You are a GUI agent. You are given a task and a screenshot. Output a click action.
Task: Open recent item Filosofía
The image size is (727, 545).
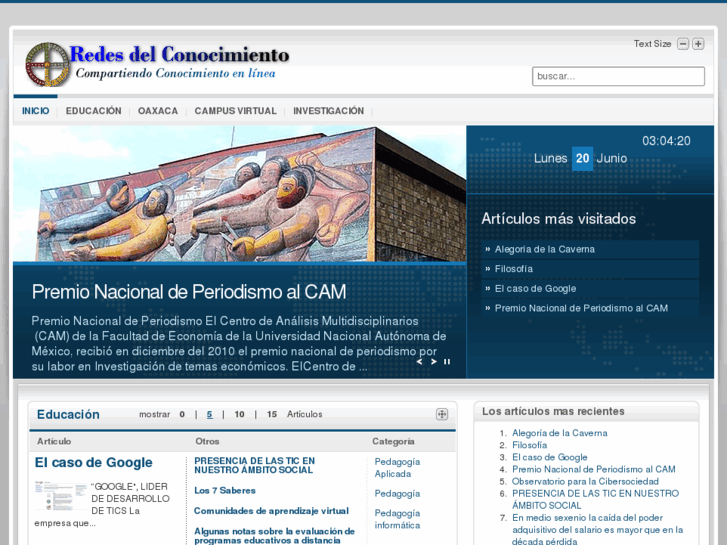point(529,445)
